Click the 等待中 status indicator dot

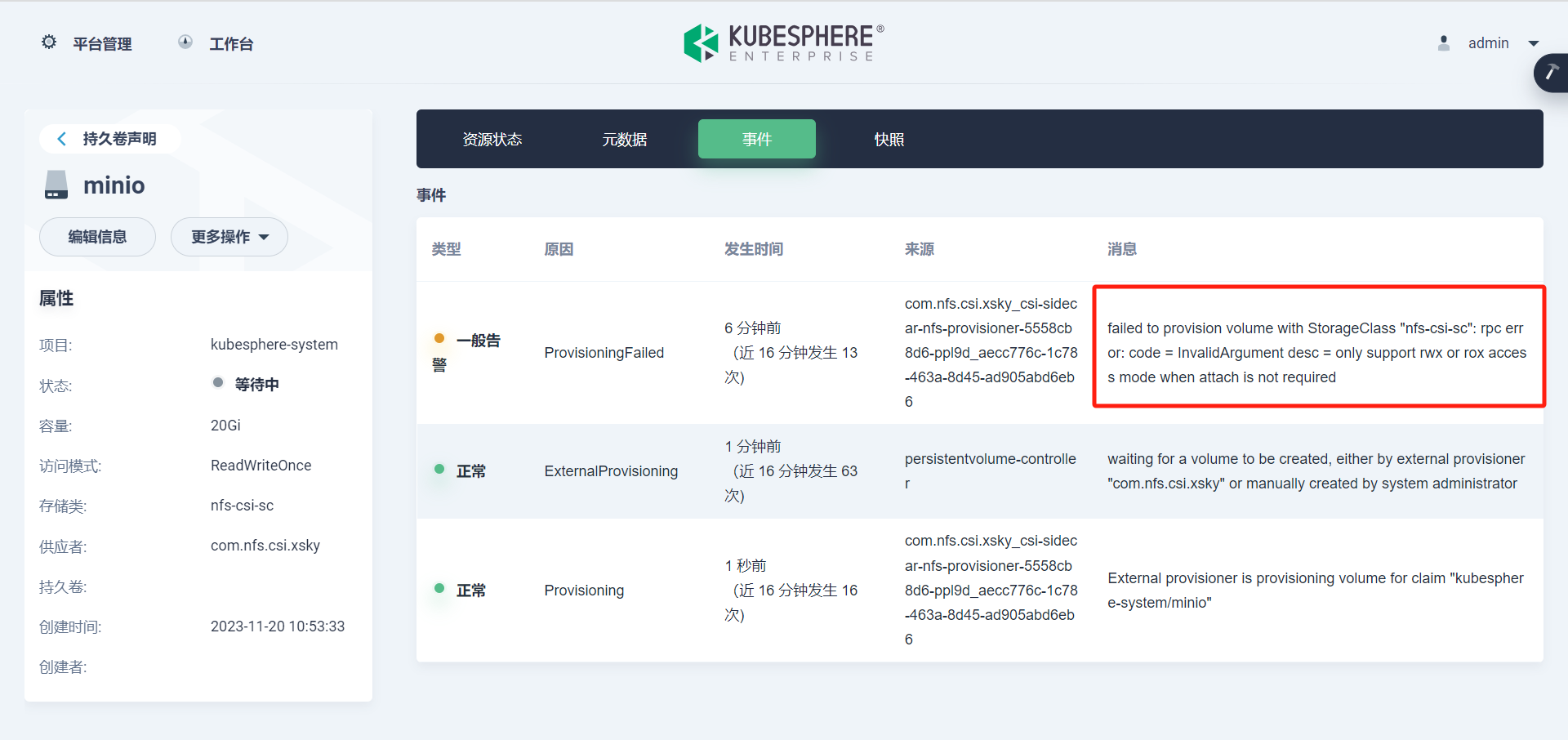click(x=217, y=382)
